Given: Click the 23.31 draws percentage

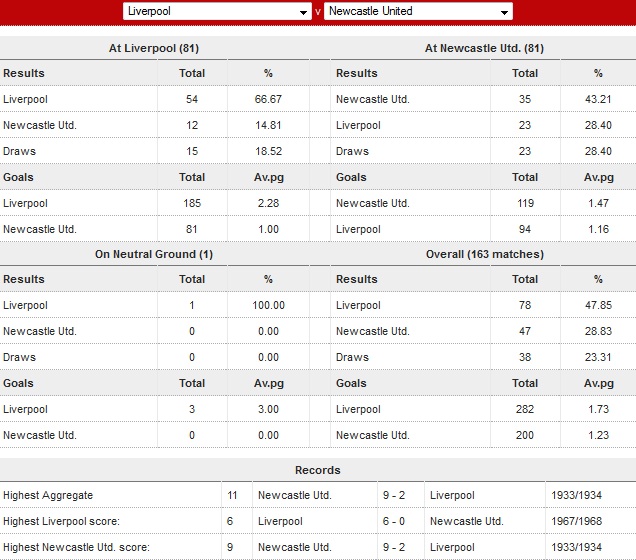Looking at the screenshot, I should pyautogui.click(x=598, y=357).
